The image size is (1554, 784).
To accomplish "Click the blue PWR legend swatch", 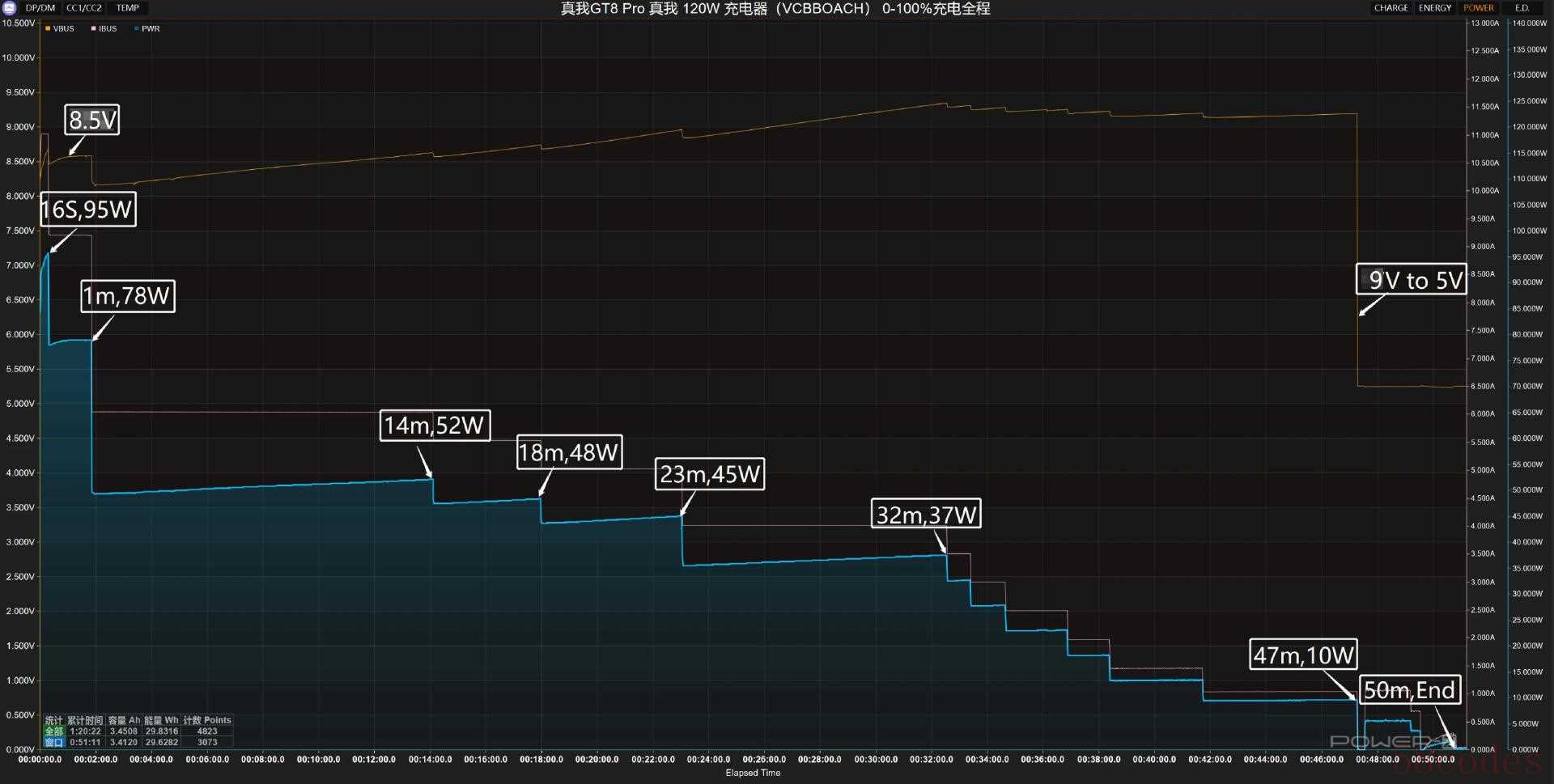I will (137, 28).
